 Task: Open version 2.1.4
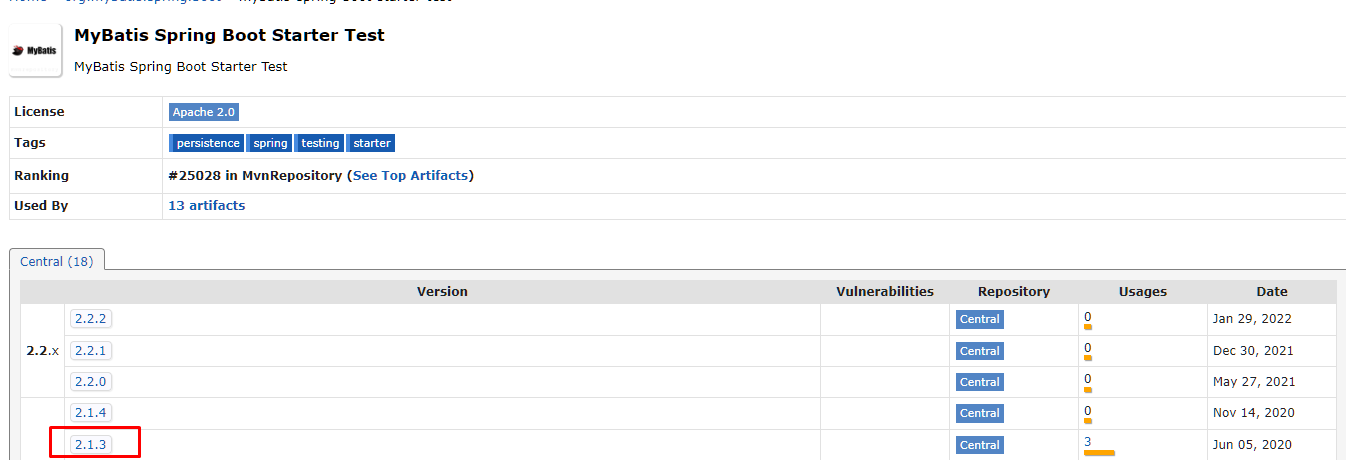90,413
